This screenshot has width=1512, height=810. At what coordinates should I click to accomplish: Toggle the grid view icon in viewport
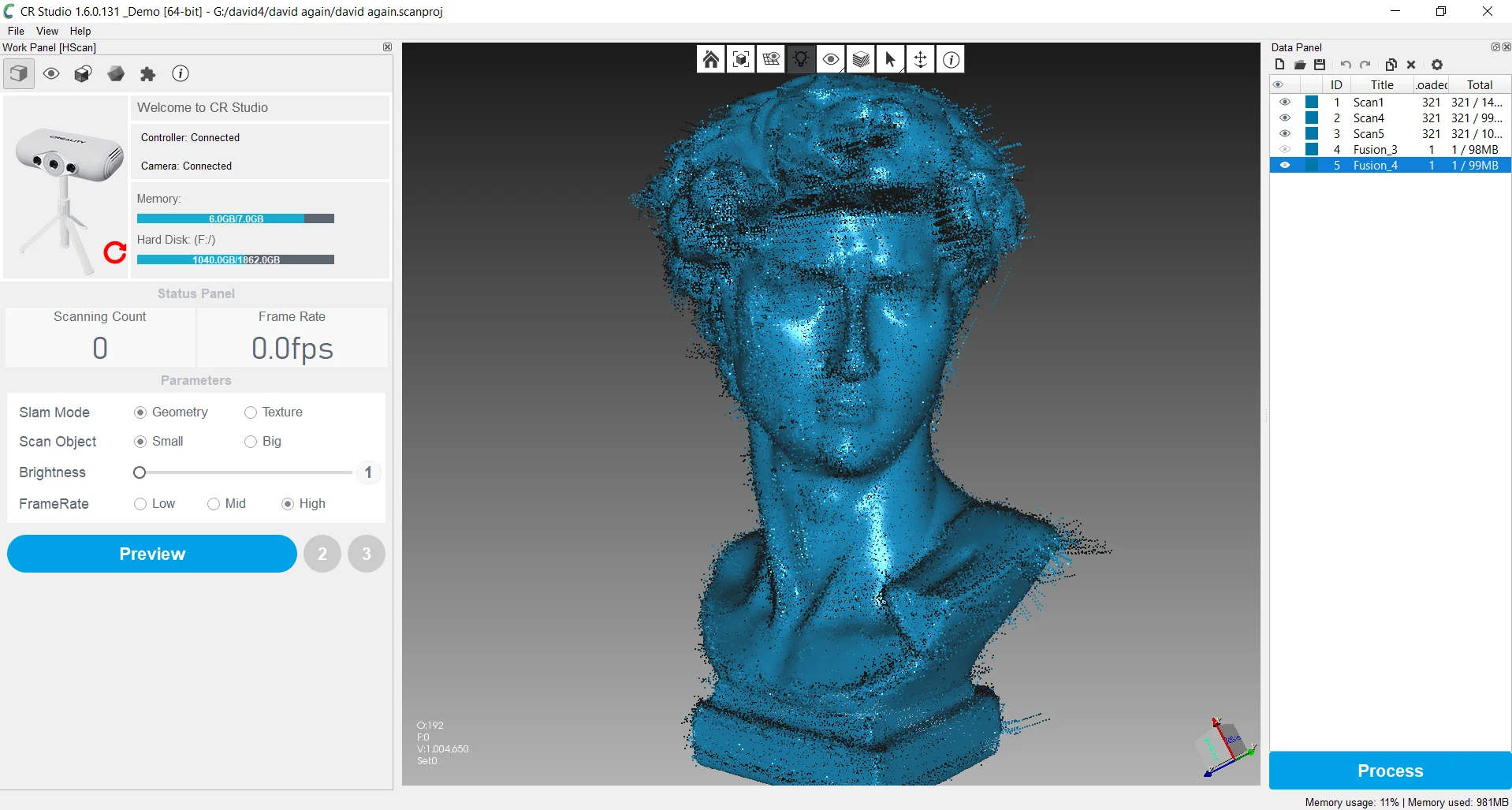(771, 59)
